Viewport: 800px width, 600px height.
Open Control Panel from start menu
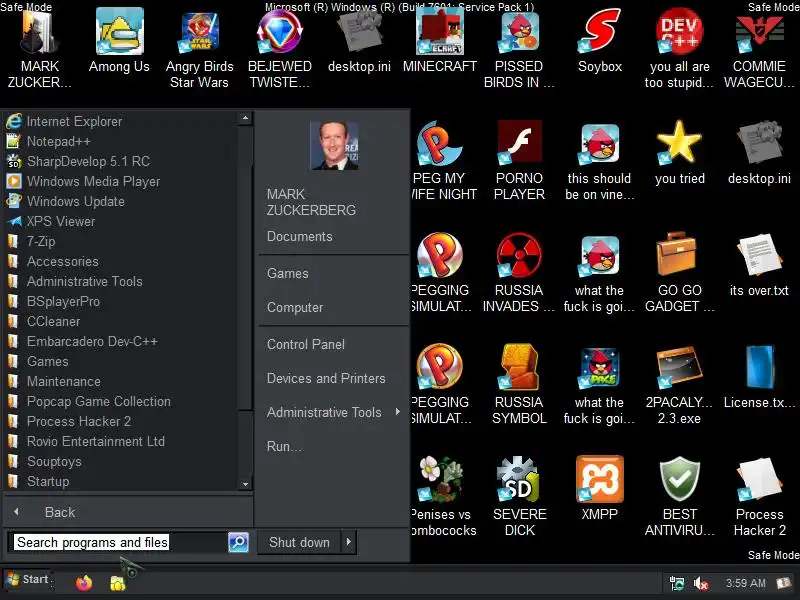point(306,344)
